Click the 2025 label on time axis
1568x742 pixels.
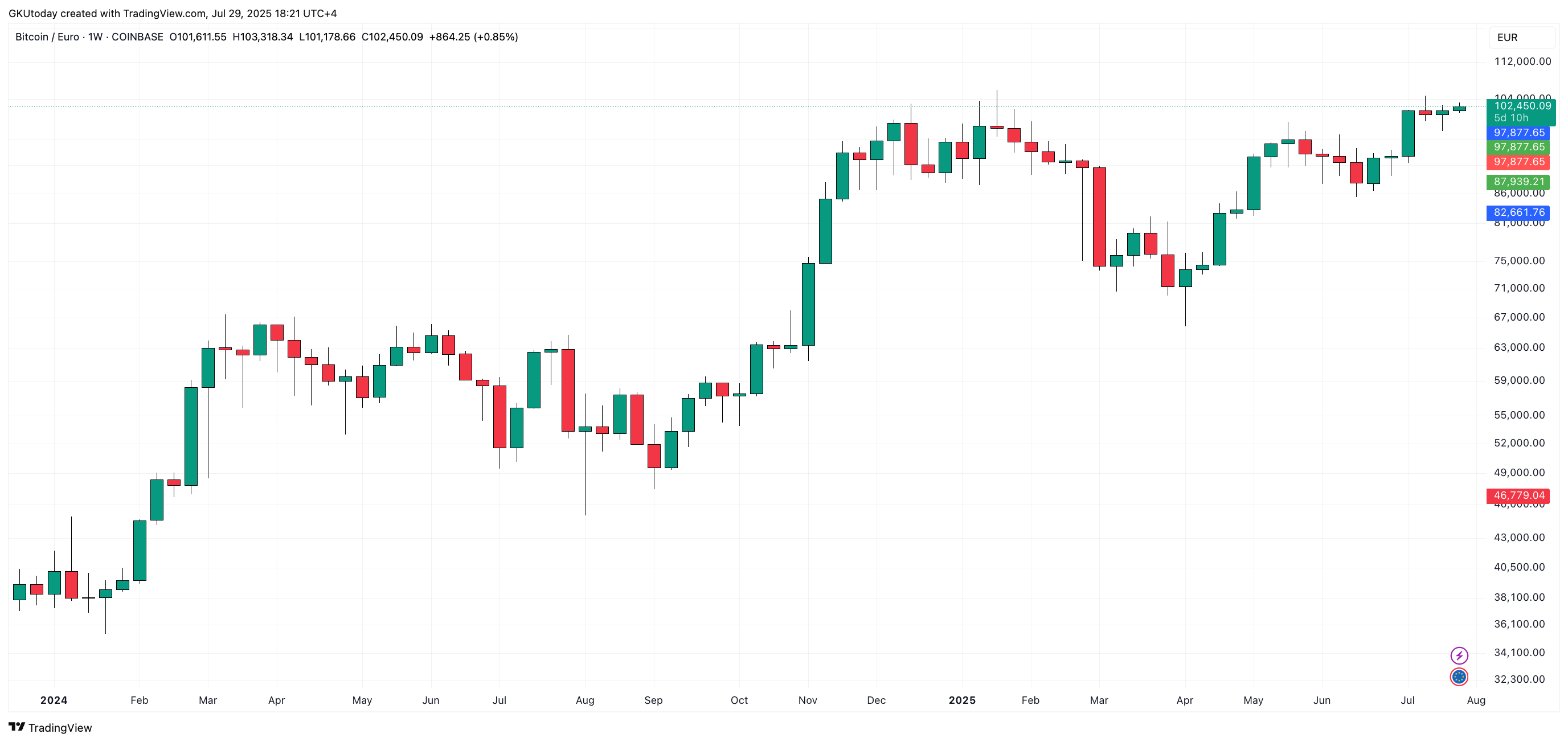coord(962,700)
